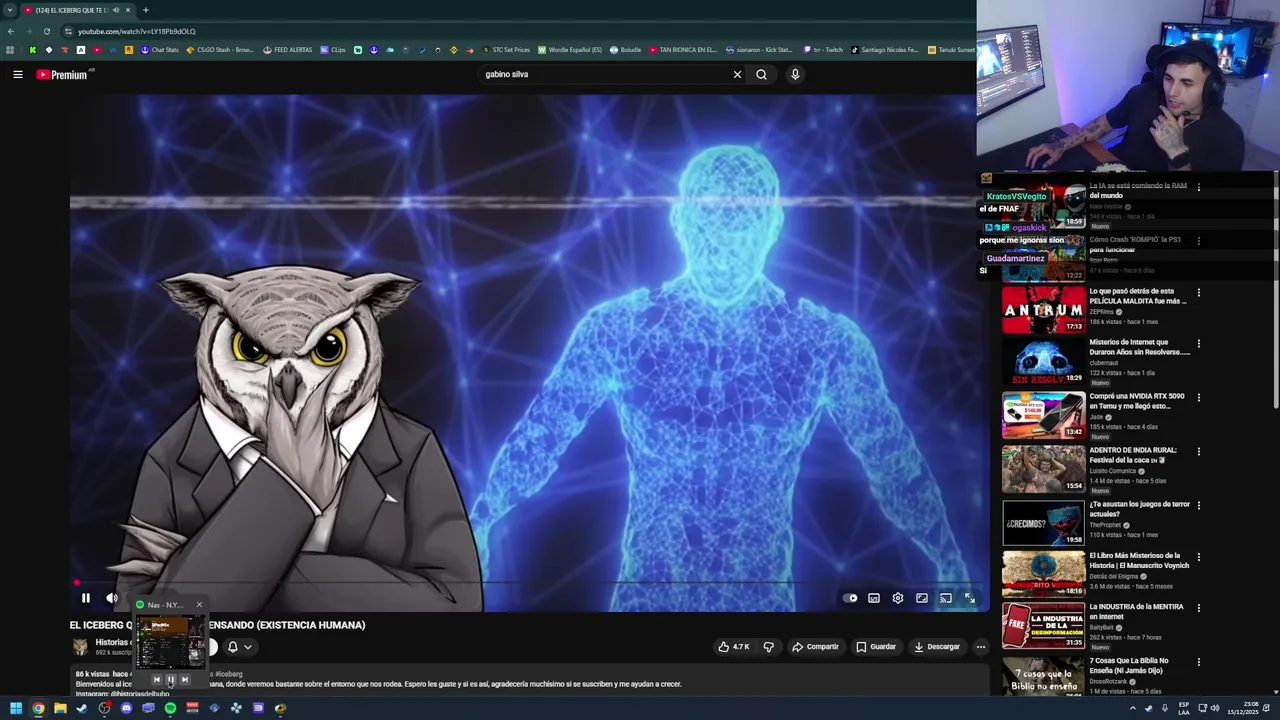Save the video with Guardar
1280x720 pixels.
coord(876,647)
